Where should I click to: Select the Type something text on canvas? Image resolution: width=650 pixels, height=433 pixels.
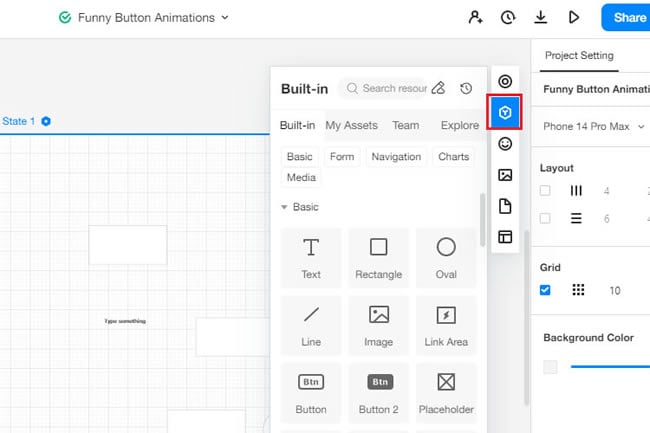125,321
